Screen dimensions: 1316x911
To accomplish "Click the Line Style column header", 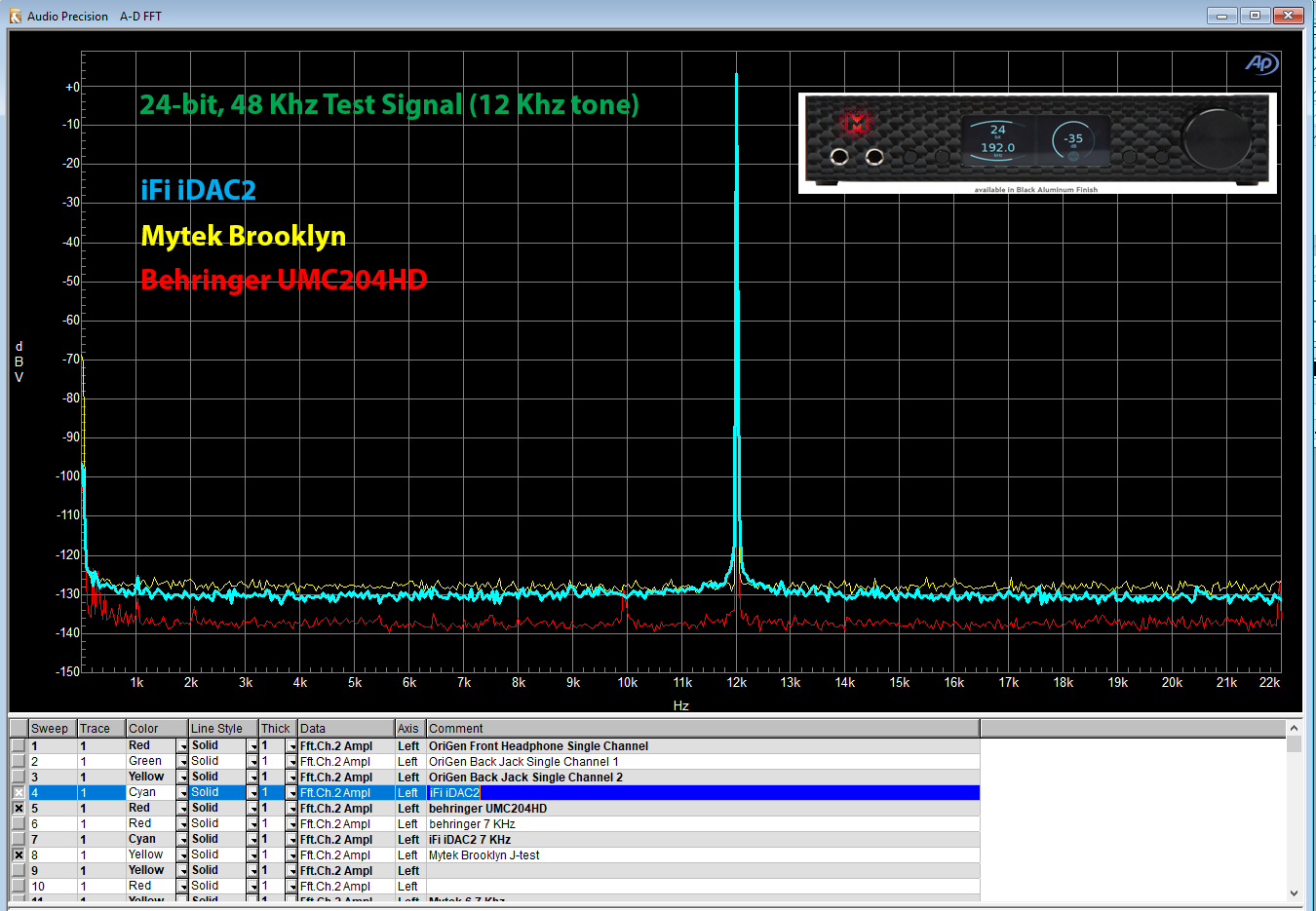I will pyautogui.click(x=223, y=728).
